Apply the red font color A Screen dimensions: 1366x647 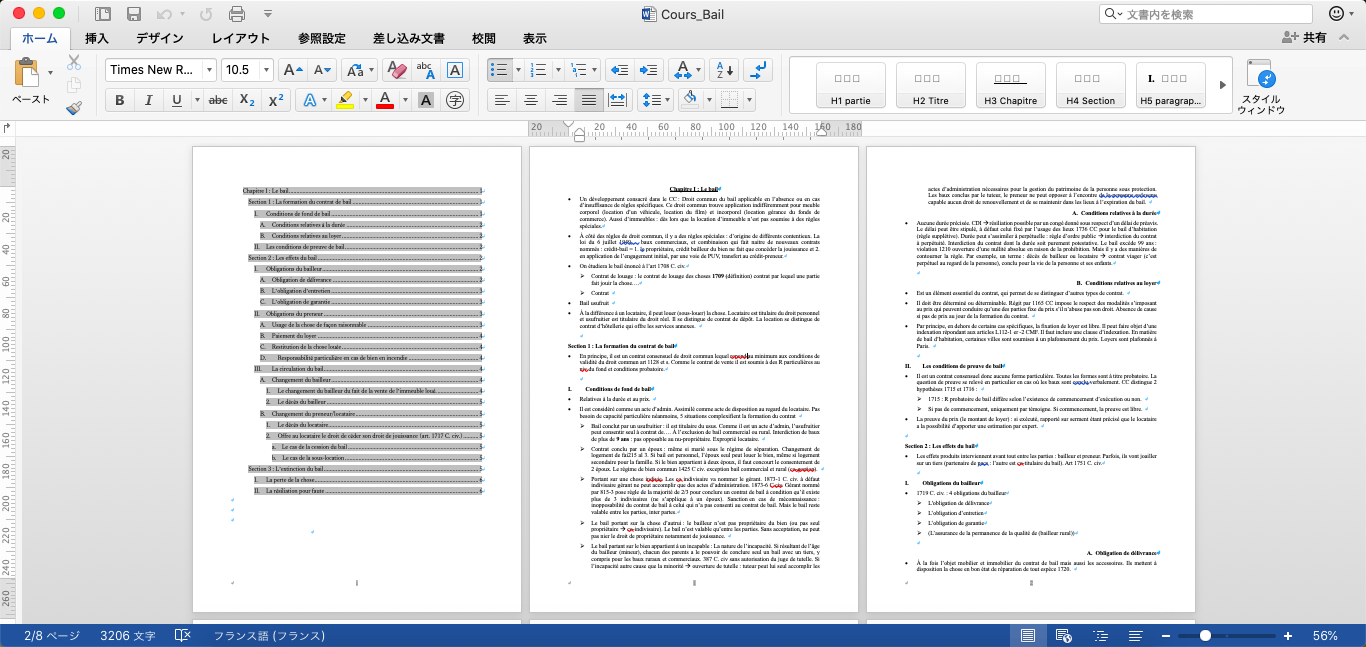click(386, 100)
